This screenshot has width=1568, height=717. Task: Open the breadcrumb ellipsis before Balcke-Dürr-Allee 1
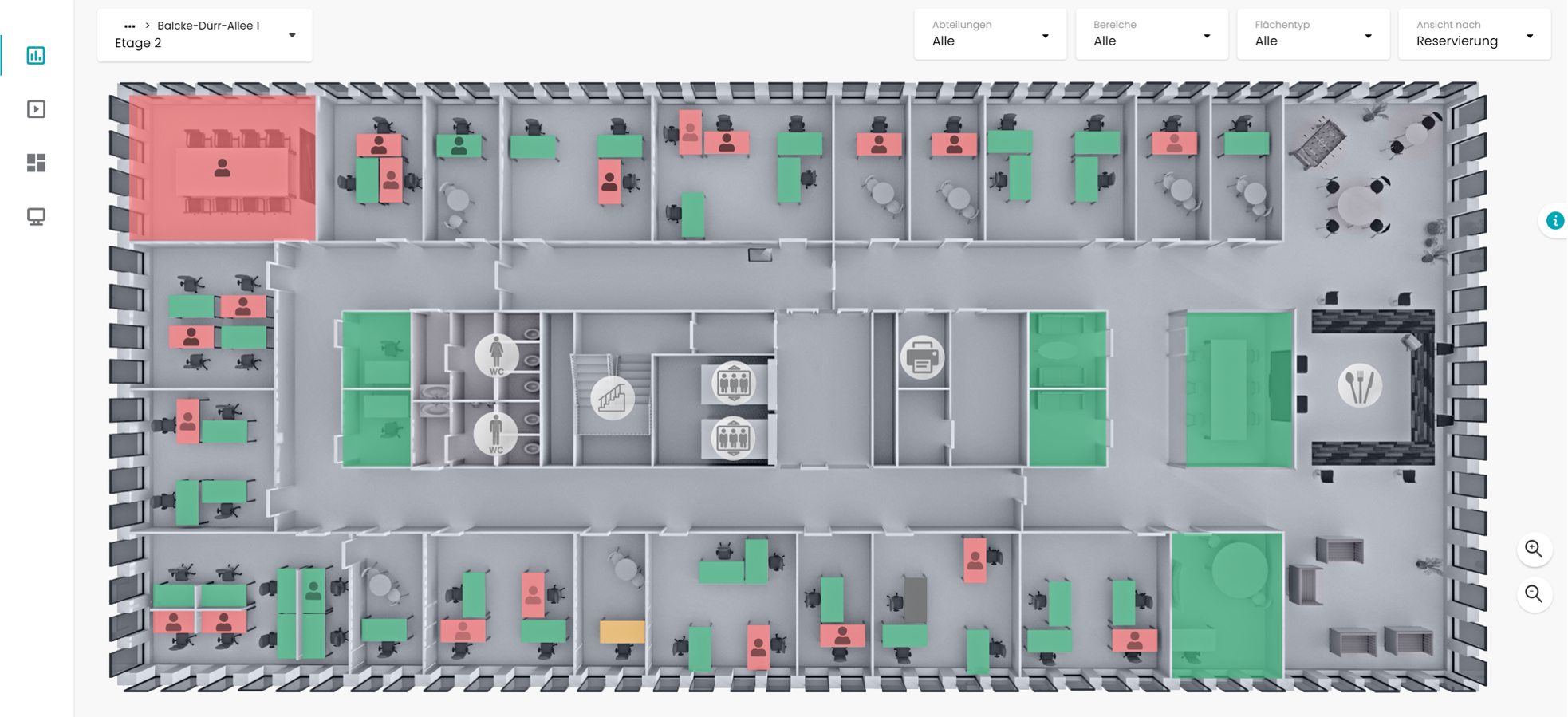pyautogui.click(x=130, y=26)
